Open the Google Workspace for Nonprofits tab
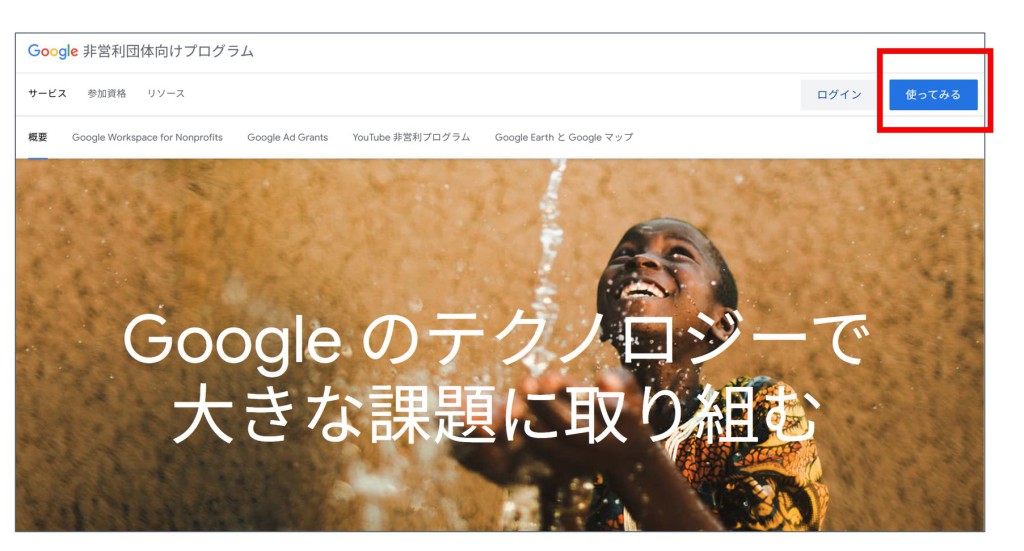The height and width of the screenshot is (551, 1024). point(147,137)
